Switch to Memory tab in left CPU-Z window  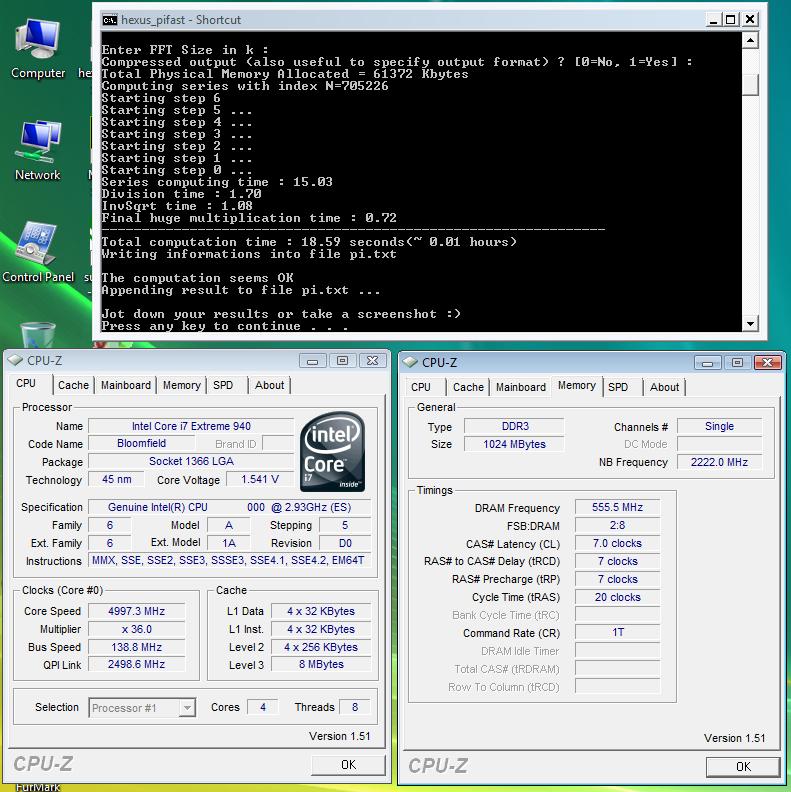[x=182, y=385]
